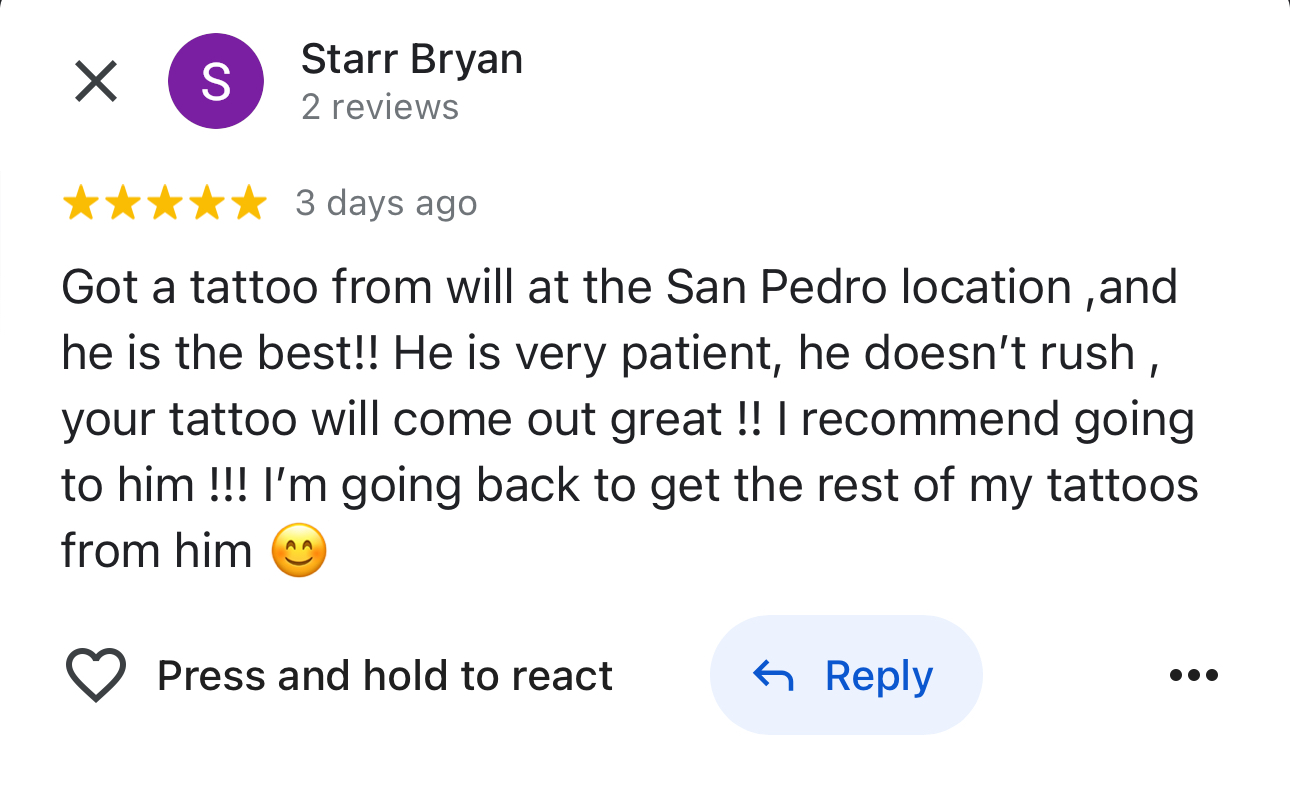
Task: Click "Press and hold to react" label
Action: 385,676
